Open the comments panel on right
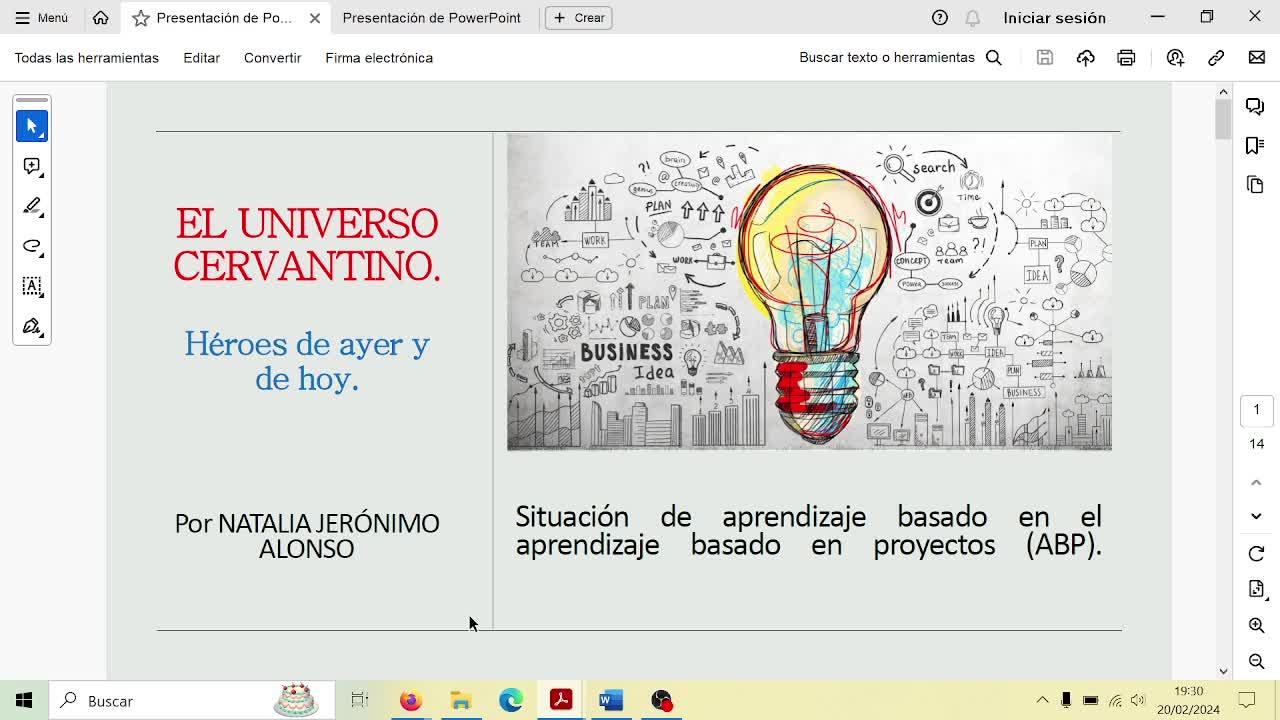Image resolution: width=1280 pixels, height=720 pixels. (x=1255, y=106)
